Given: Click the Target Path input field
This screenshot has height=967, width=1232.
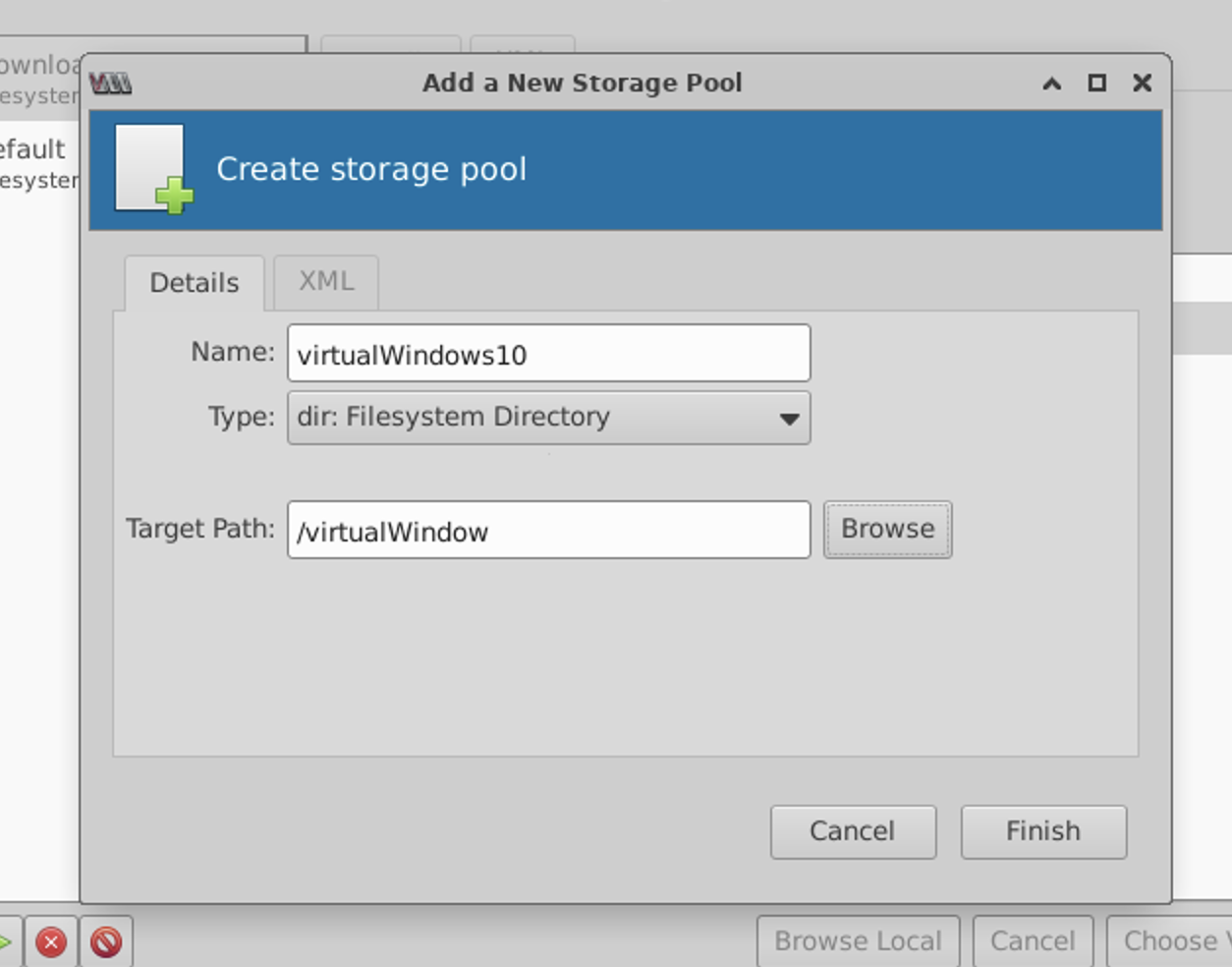Looking at the screenshot, I should tap(548, 531).
